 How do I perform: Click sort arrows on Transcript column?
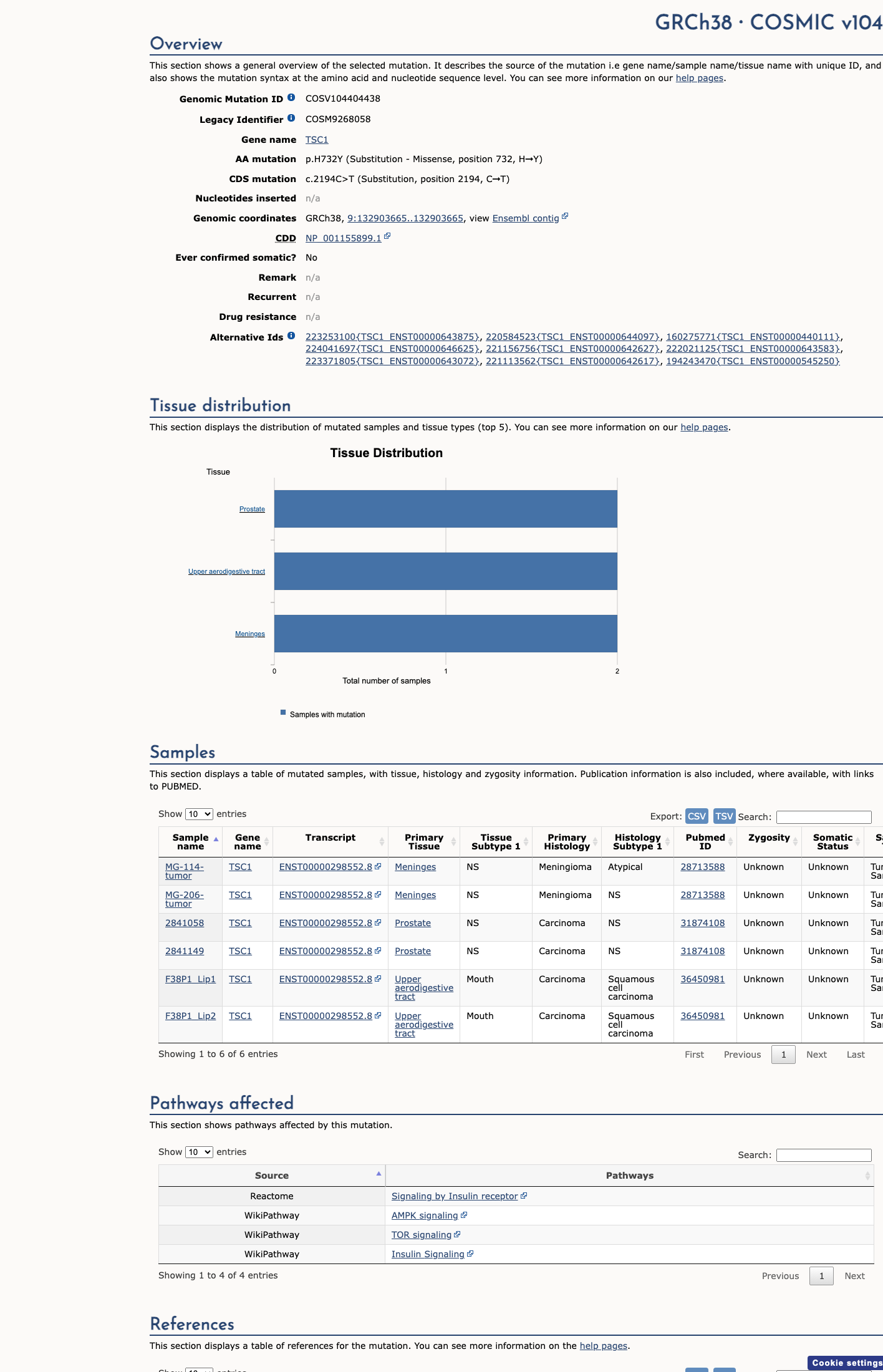[x=382, y=842]
